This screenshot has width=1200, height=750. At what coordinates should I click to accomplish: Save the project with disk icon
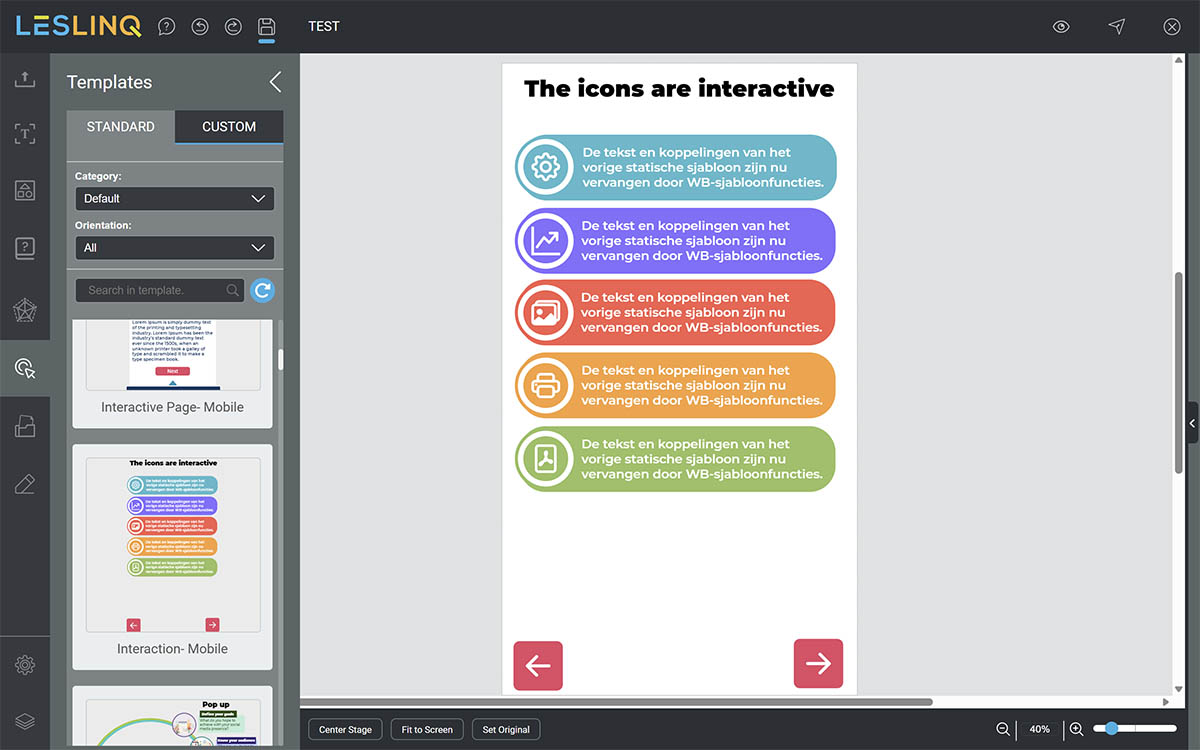click(x=266, y=27)
